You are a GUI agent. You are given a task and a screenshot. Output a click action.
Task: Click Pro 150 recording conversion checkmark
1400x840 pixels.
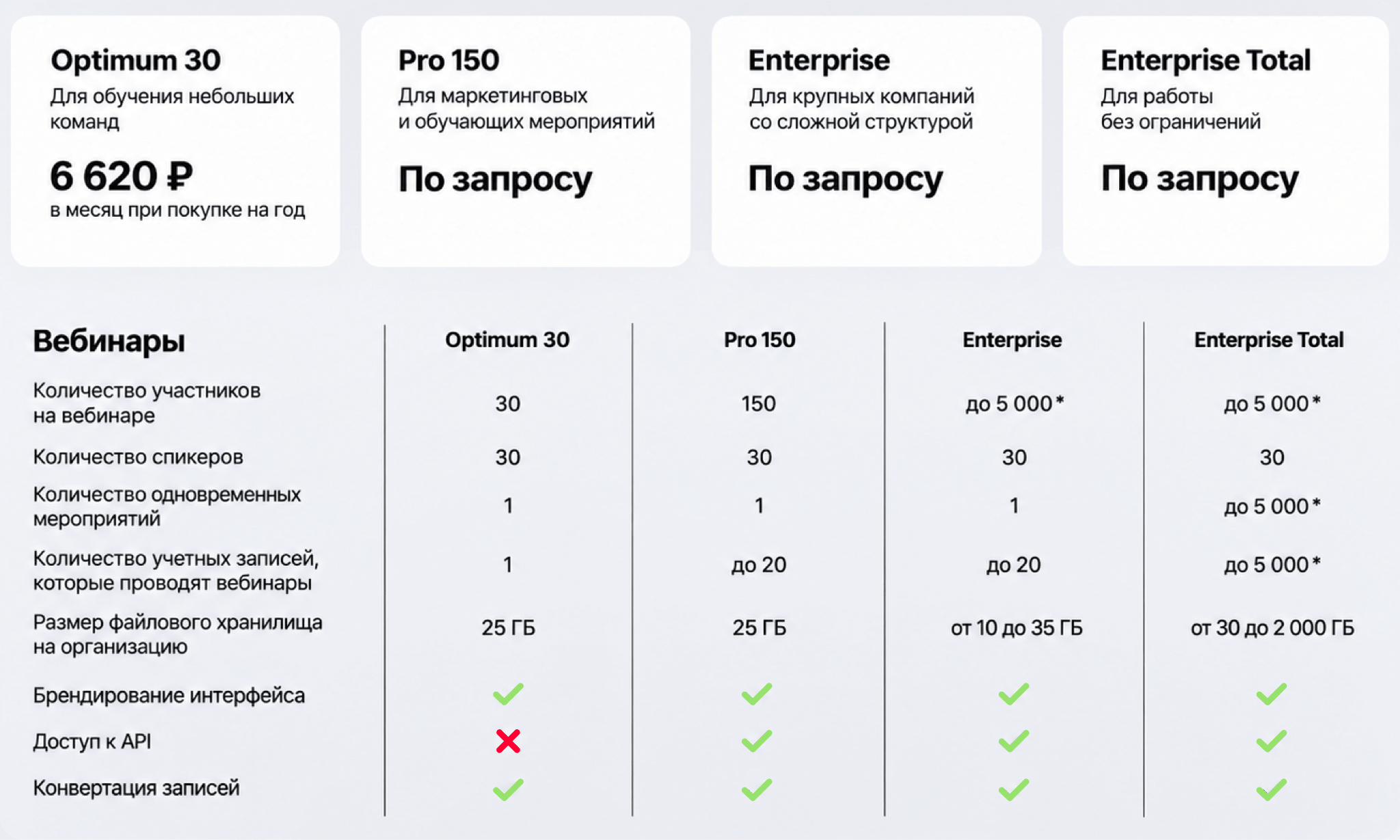point(757,789)
